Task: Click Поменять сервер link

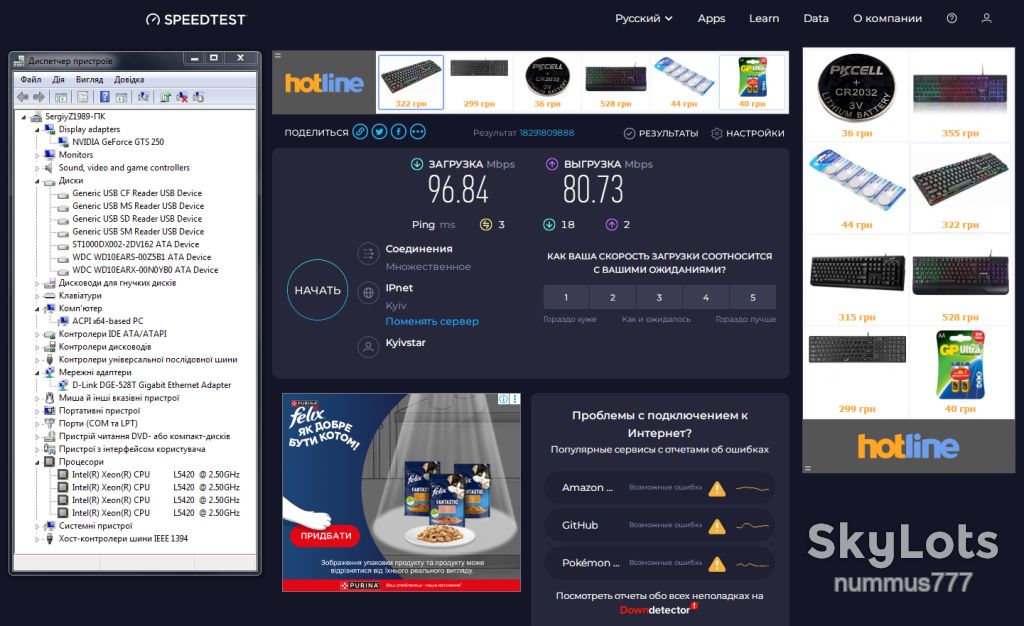Action: click(432, 321)
